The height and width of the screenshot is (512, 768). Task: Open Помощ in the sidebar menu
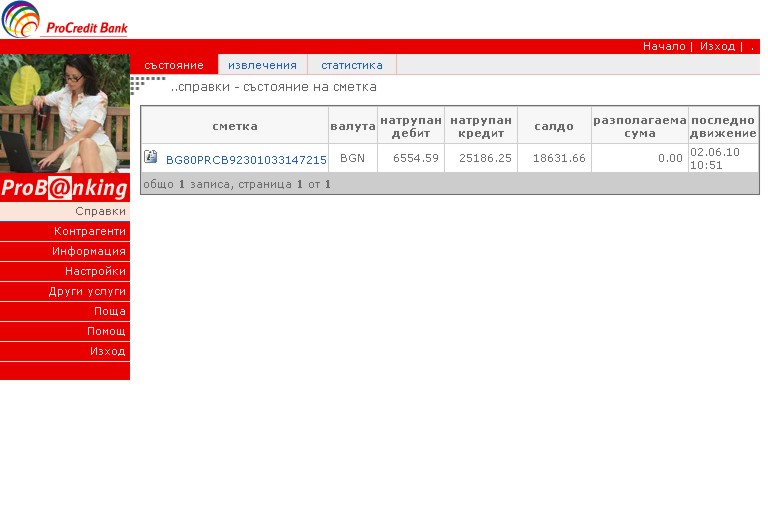(x=65, y=332)
